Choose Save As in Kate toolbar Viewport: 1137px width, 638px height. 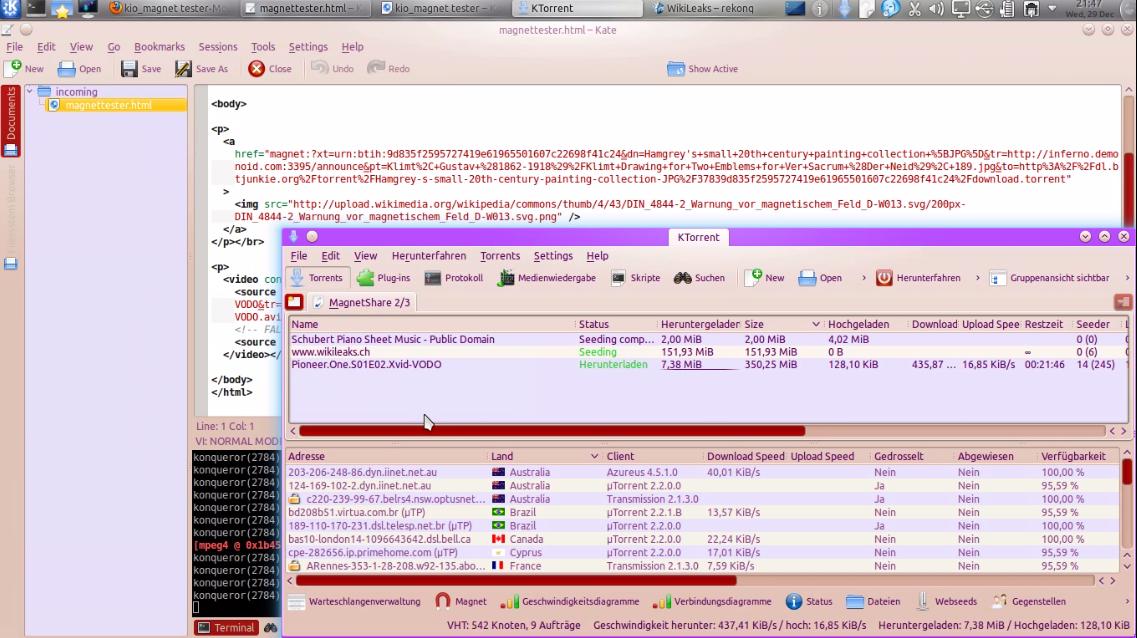pos(201,69)
